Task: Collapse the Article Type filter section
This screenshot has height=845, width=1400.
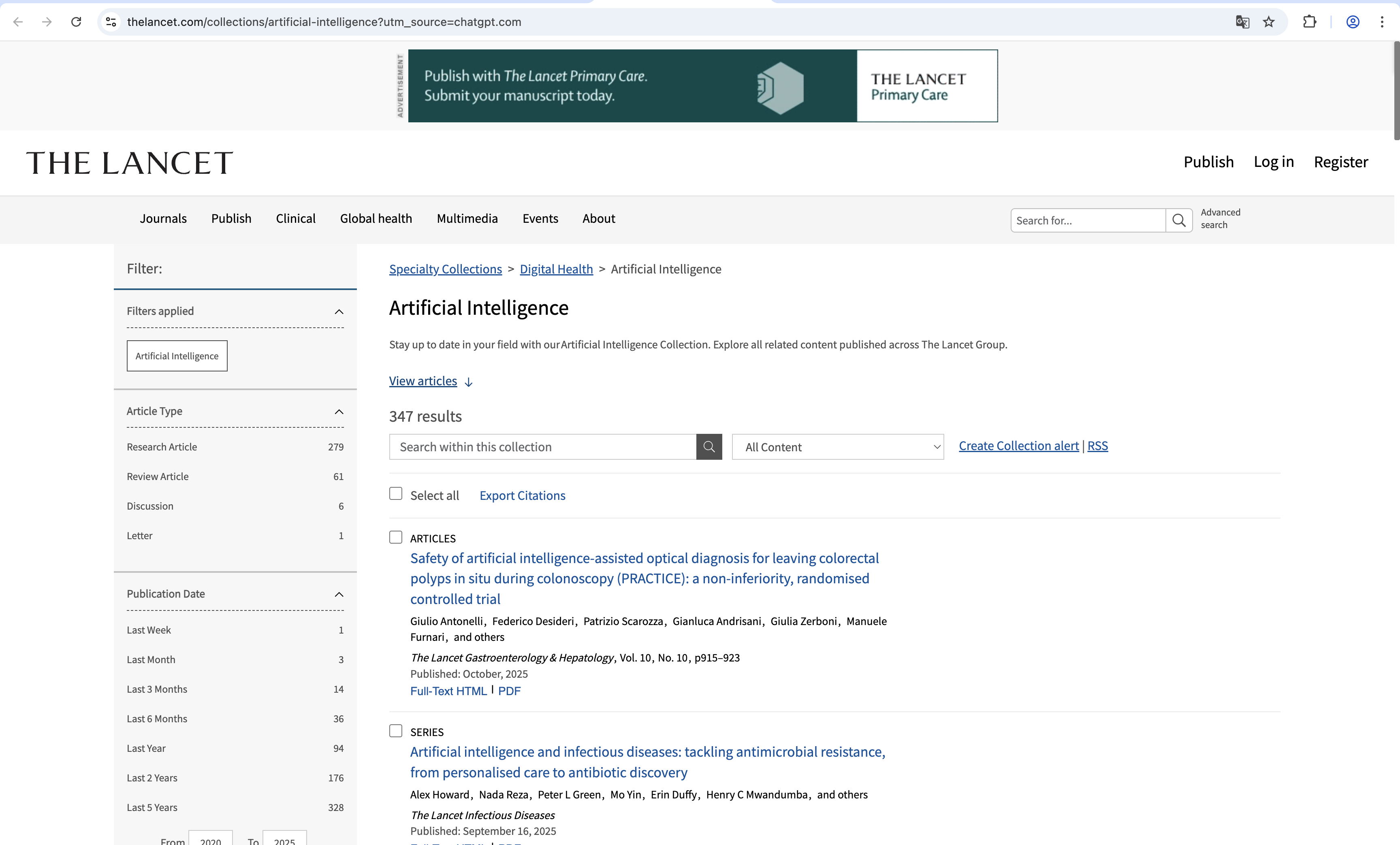Action: click(339, 412)
